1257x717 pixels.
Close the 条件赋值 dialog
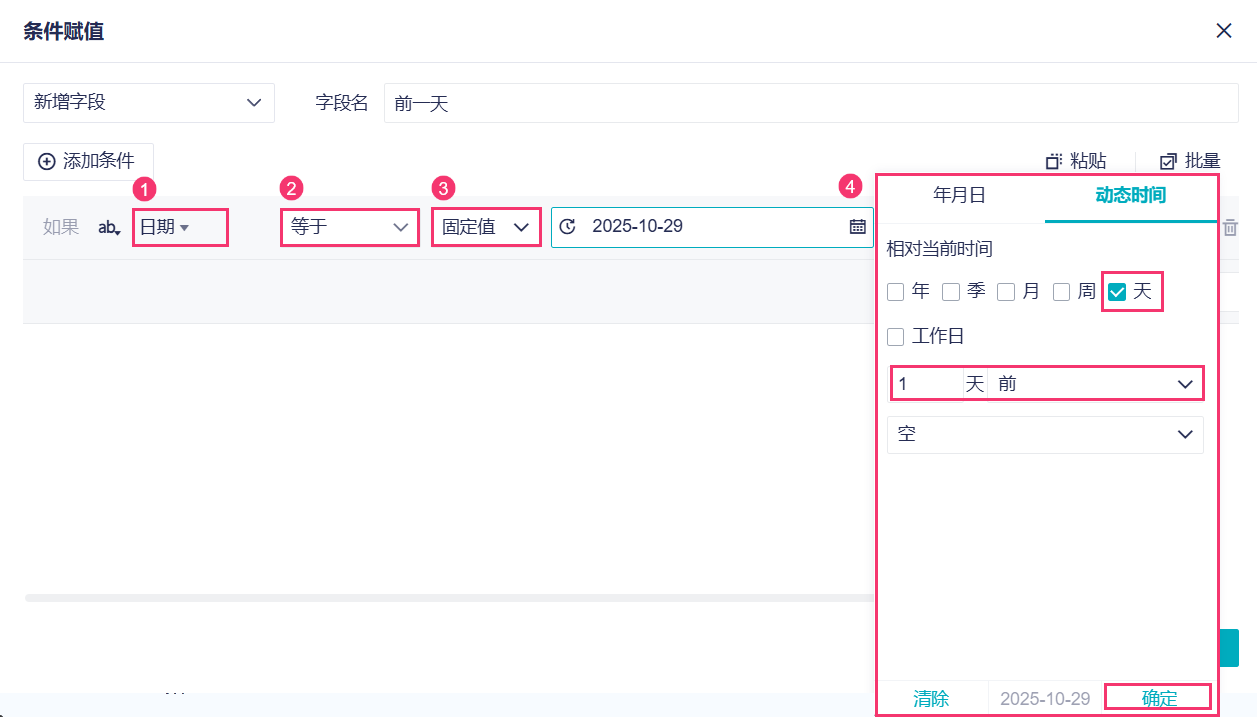(x=1223, y=31)
